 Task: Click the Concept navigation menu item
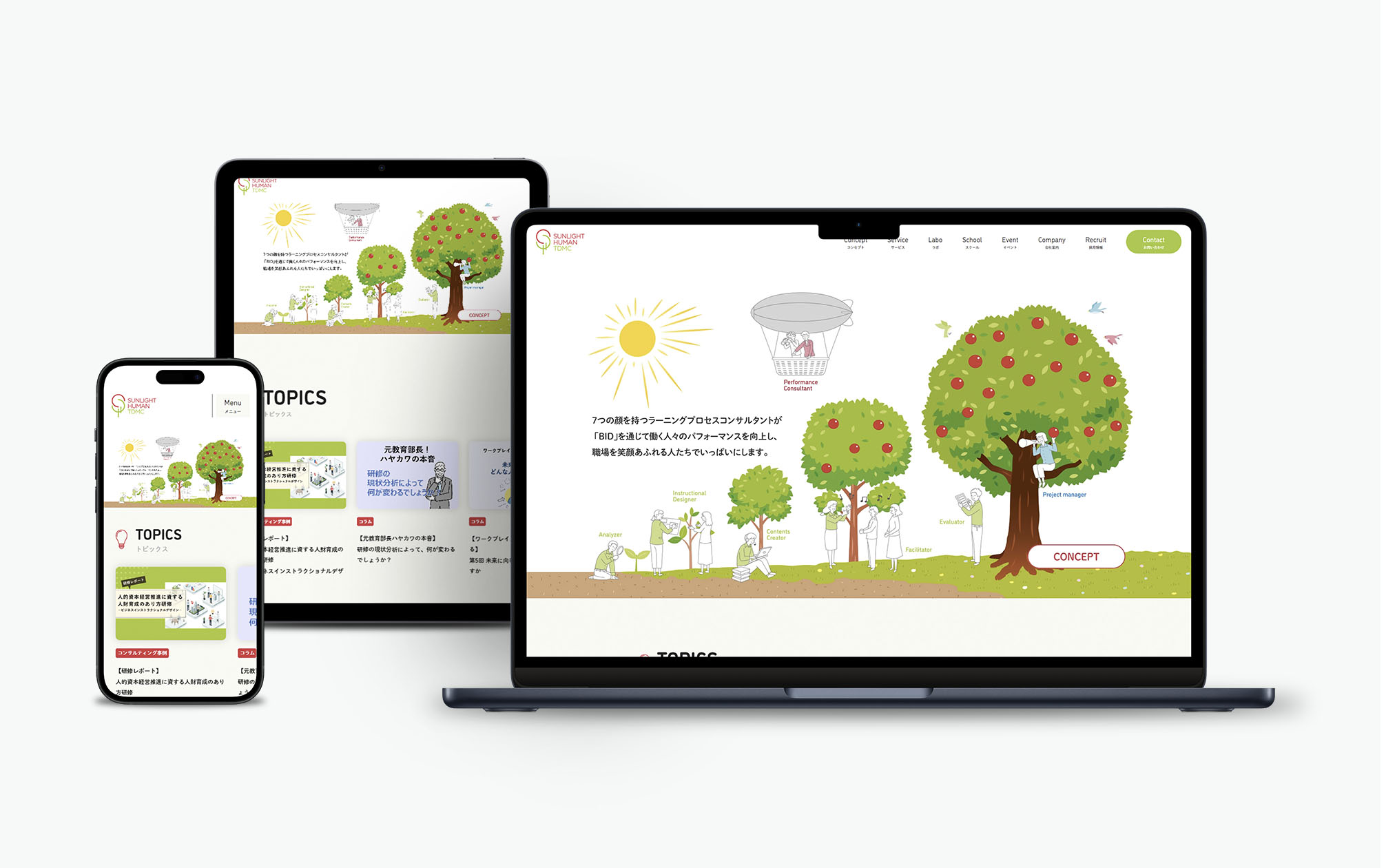854,244
